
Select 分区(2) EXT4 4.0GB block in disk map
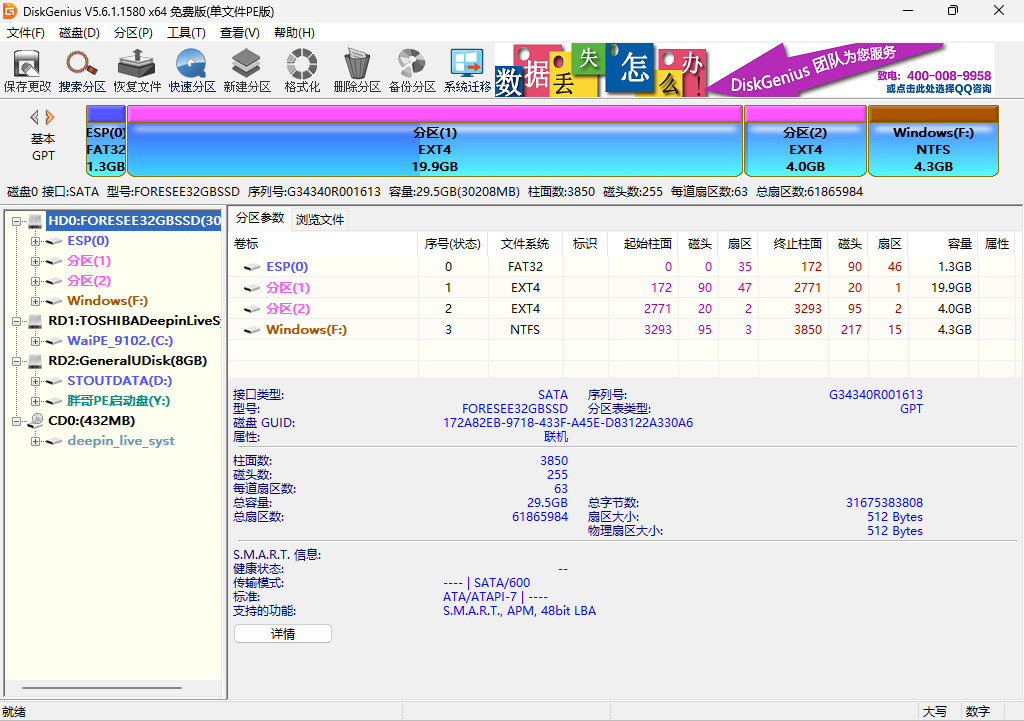(805, 141)
